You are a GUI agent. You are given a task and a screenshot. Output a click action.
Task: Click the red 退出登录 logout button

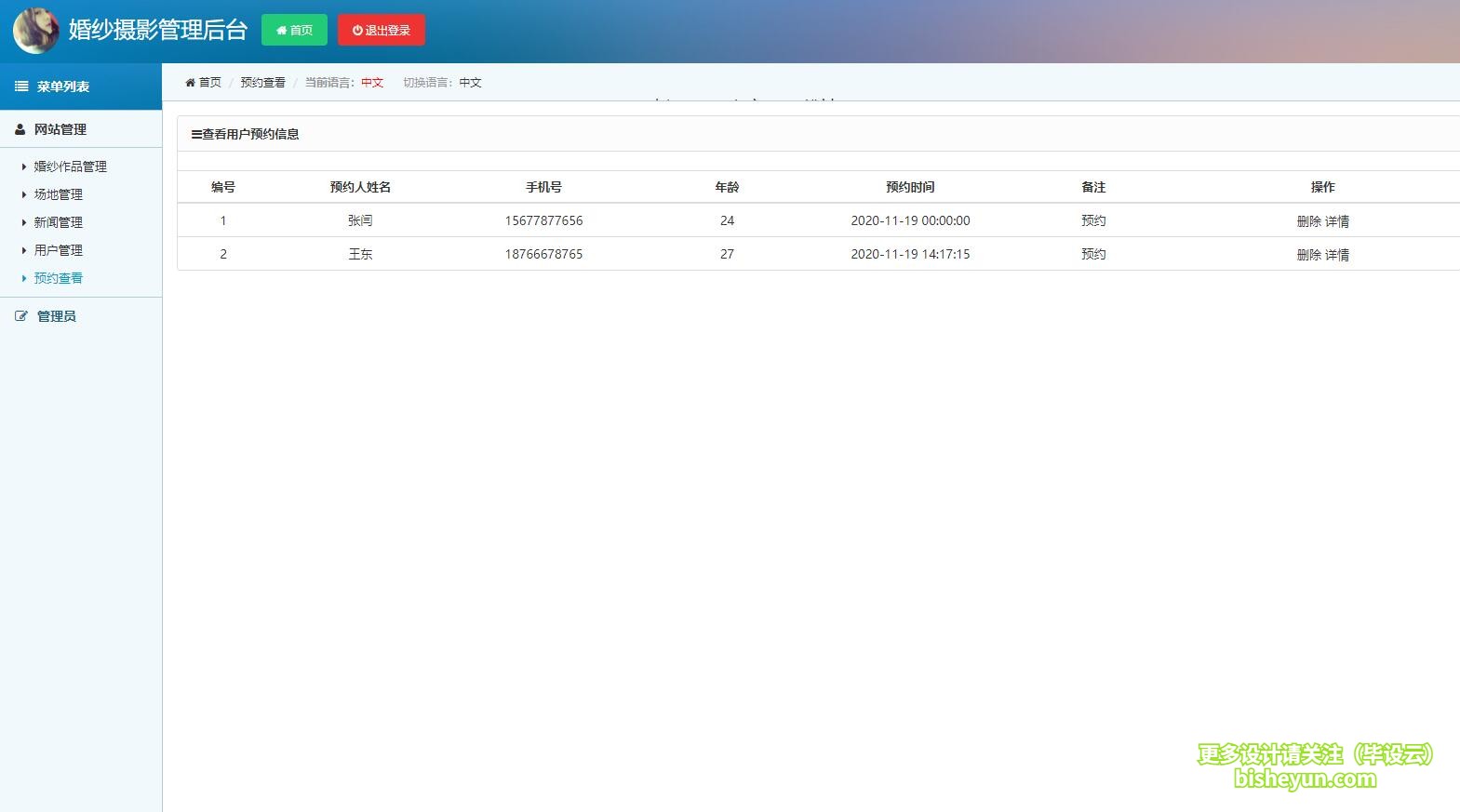tap(382, 30)
